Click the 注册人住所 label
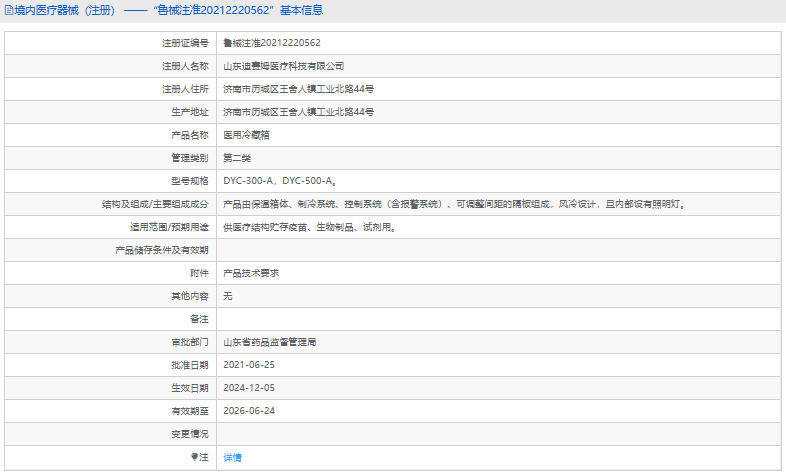The width and height of the screenshot is (786, 476). 185,89
